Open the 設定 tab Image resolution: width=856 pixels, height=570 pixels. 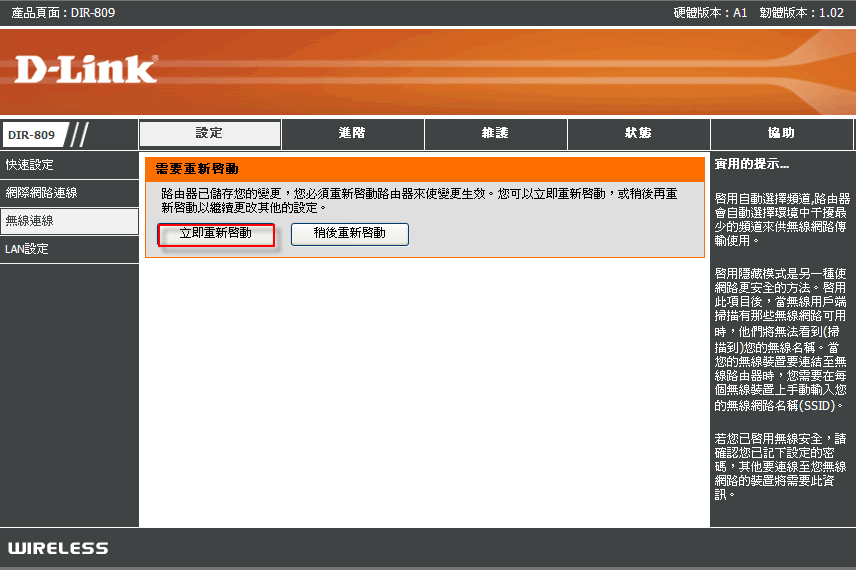point(210,134)
